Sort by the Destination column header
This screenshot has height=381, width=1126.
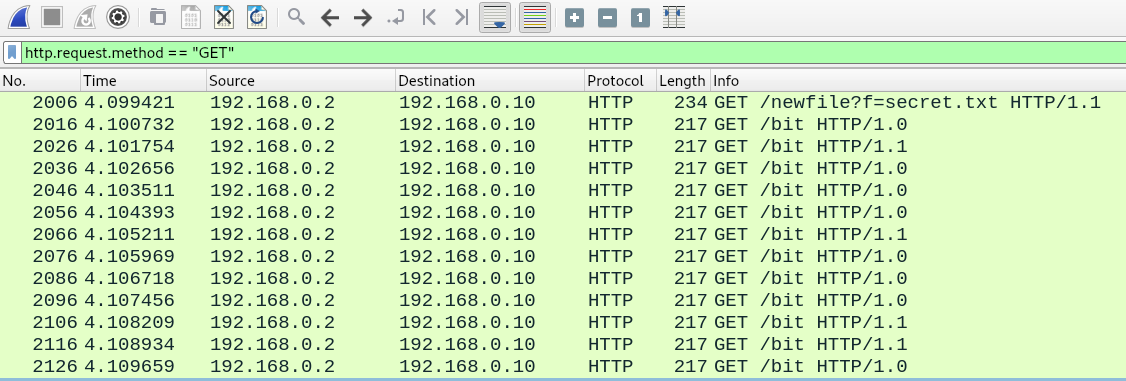pos(490,81)
